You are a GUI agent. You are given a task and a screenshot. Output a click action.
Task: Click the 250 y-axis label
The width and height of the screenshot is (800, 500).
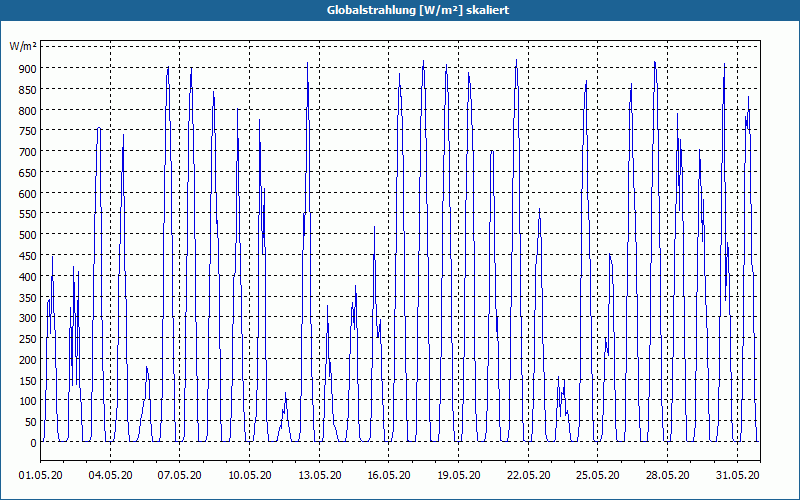click(x=28, y=339)
